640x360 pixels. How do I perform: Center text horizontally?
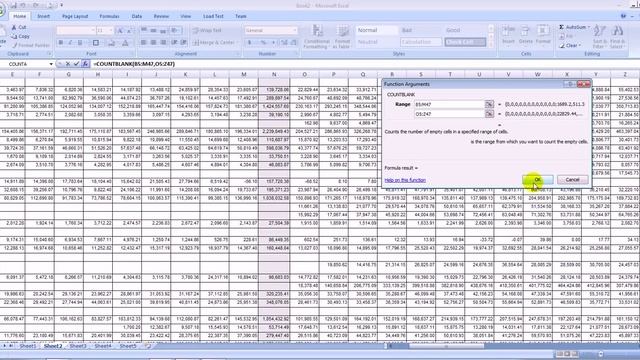153,42
